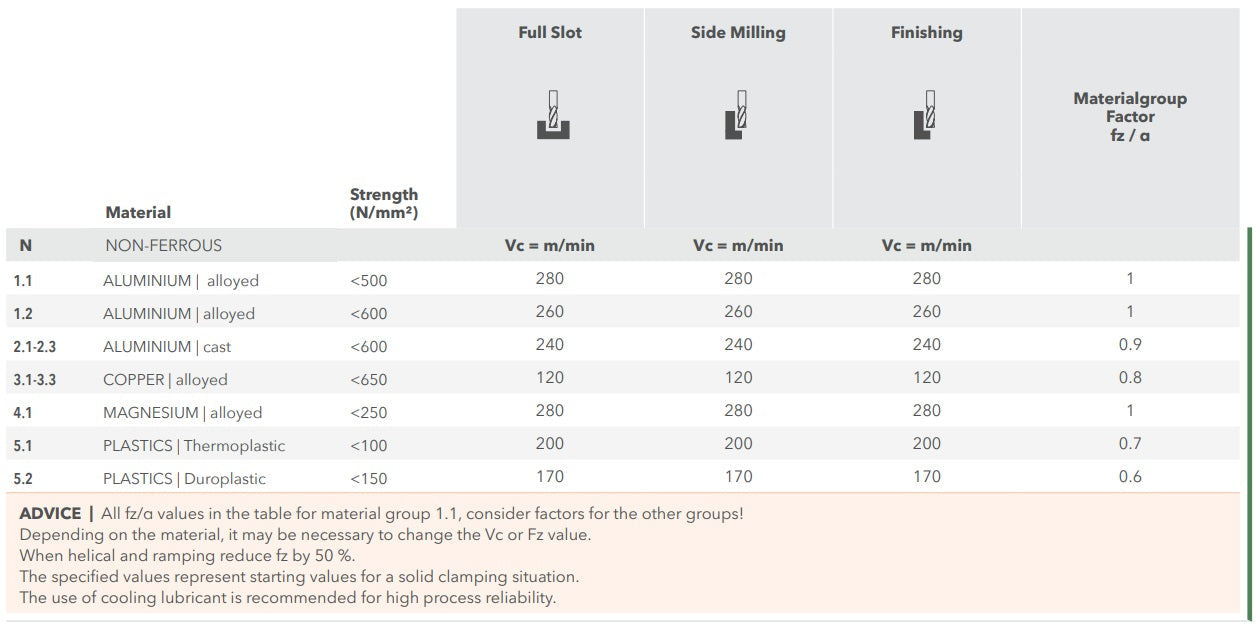Select the Finishing column header

926,32
